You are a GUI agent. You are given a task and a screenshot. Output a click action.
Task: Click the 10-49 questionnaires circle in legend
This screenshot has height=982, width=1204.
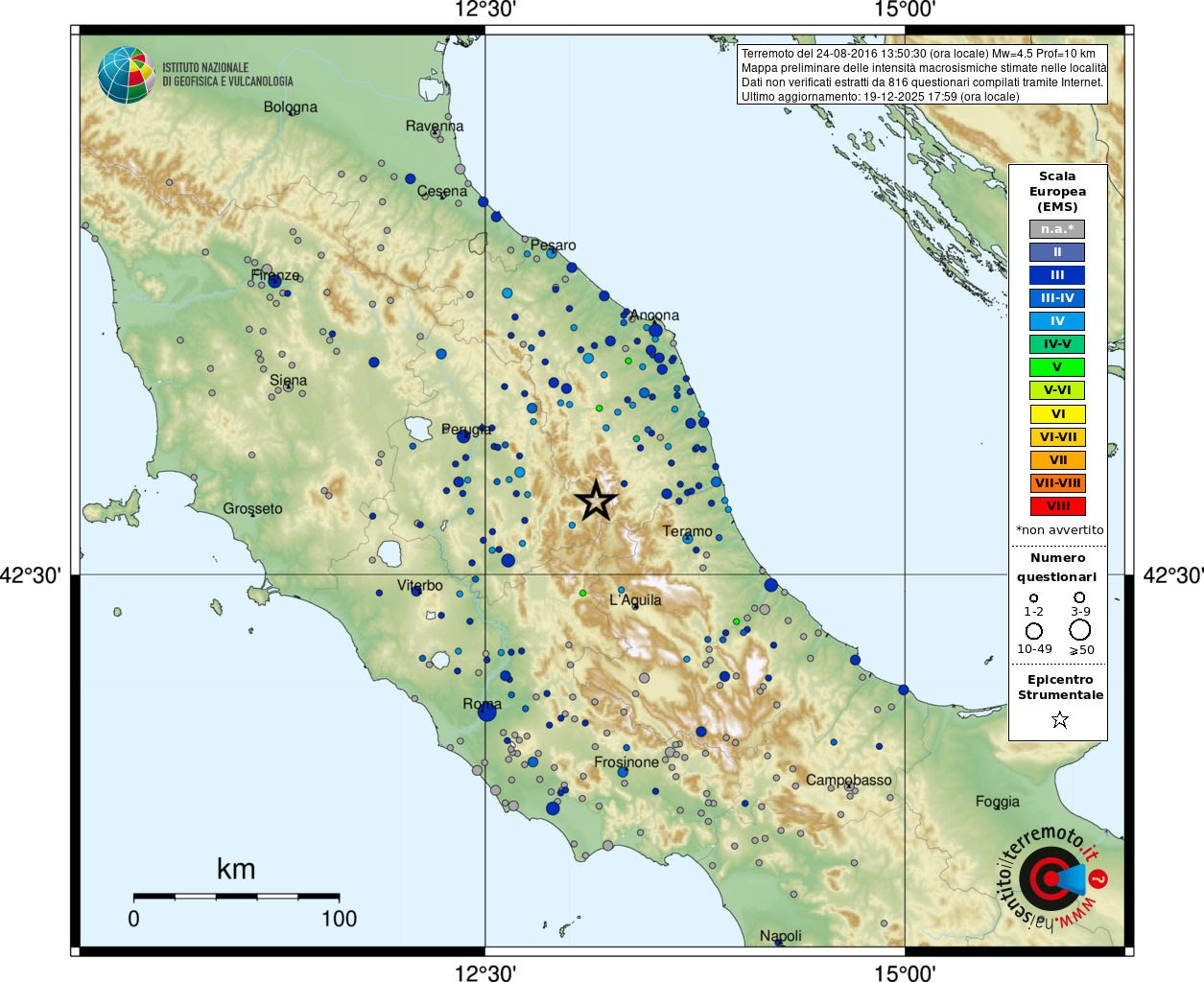click(x=1033, y=631)
